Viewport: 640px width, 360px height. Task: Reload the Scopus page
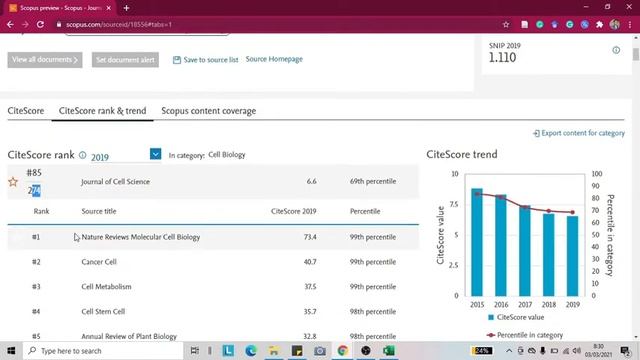point(40,24)
